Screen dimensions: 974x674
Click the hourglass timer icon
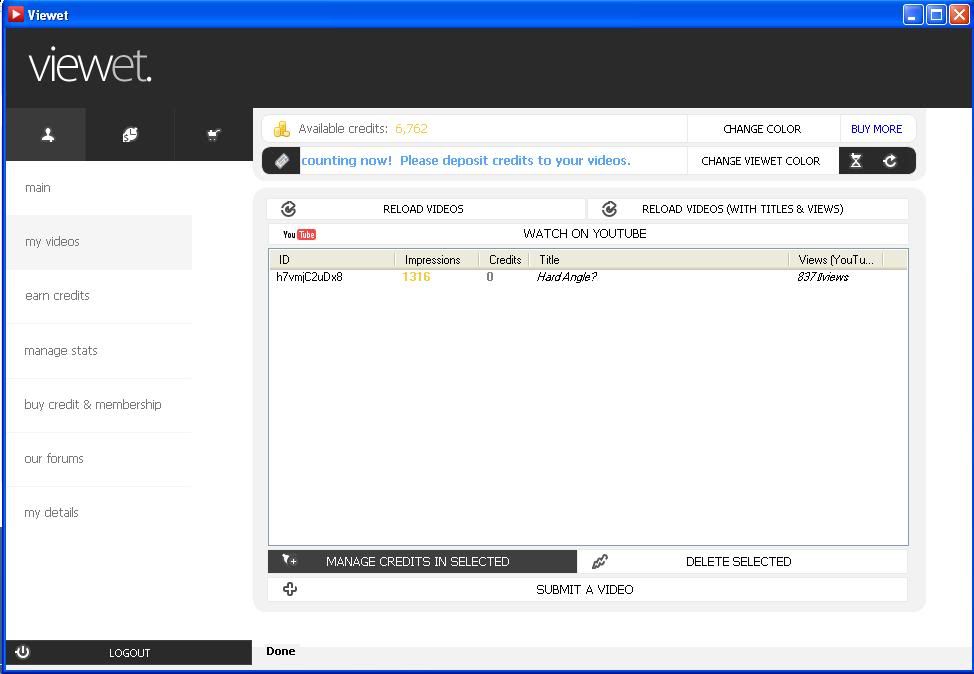click(855, 161)
